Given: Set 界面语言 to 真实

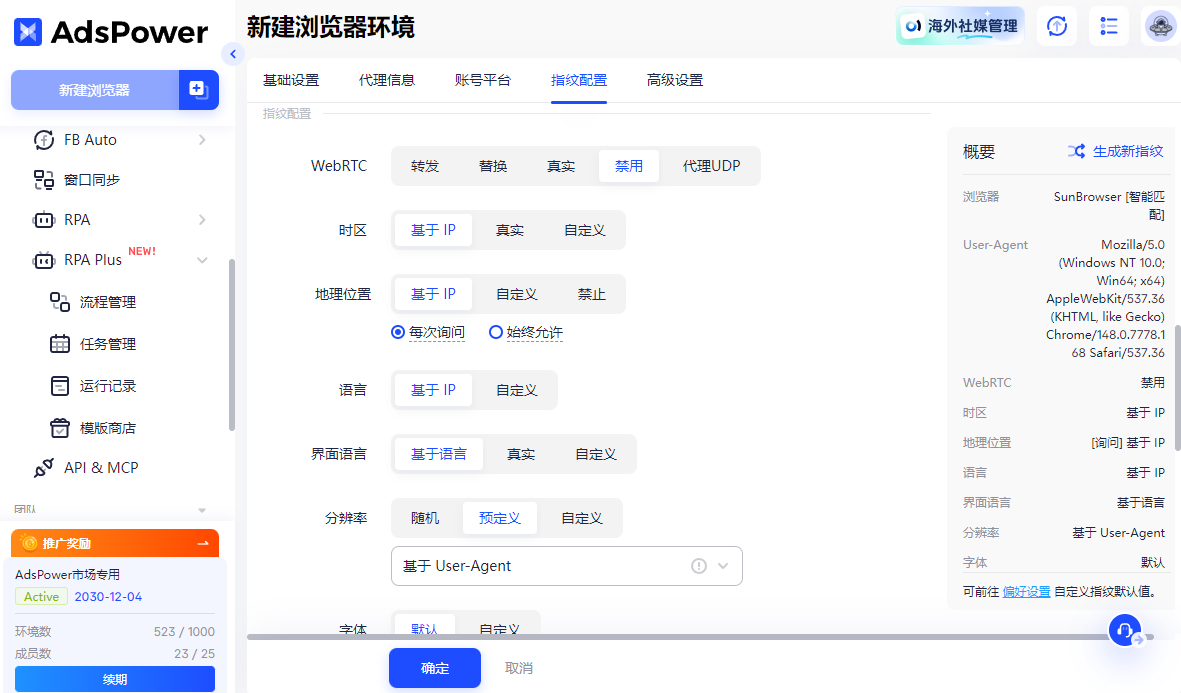Looking at the screenshot, I should tap(520, 454).
